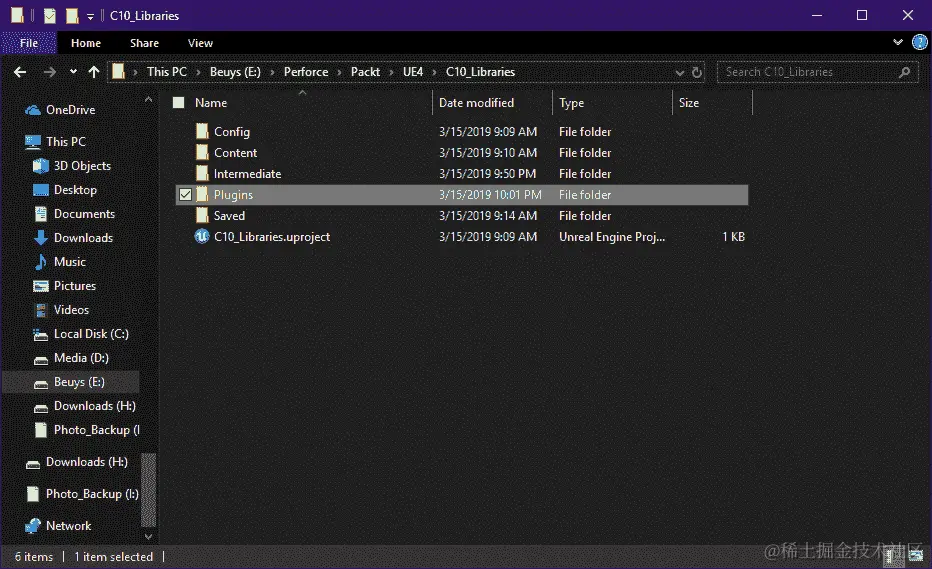The width and height of the screenshot is (932, 569).
Task: Open Videos in the navigation pane
Action: point(61,310)
